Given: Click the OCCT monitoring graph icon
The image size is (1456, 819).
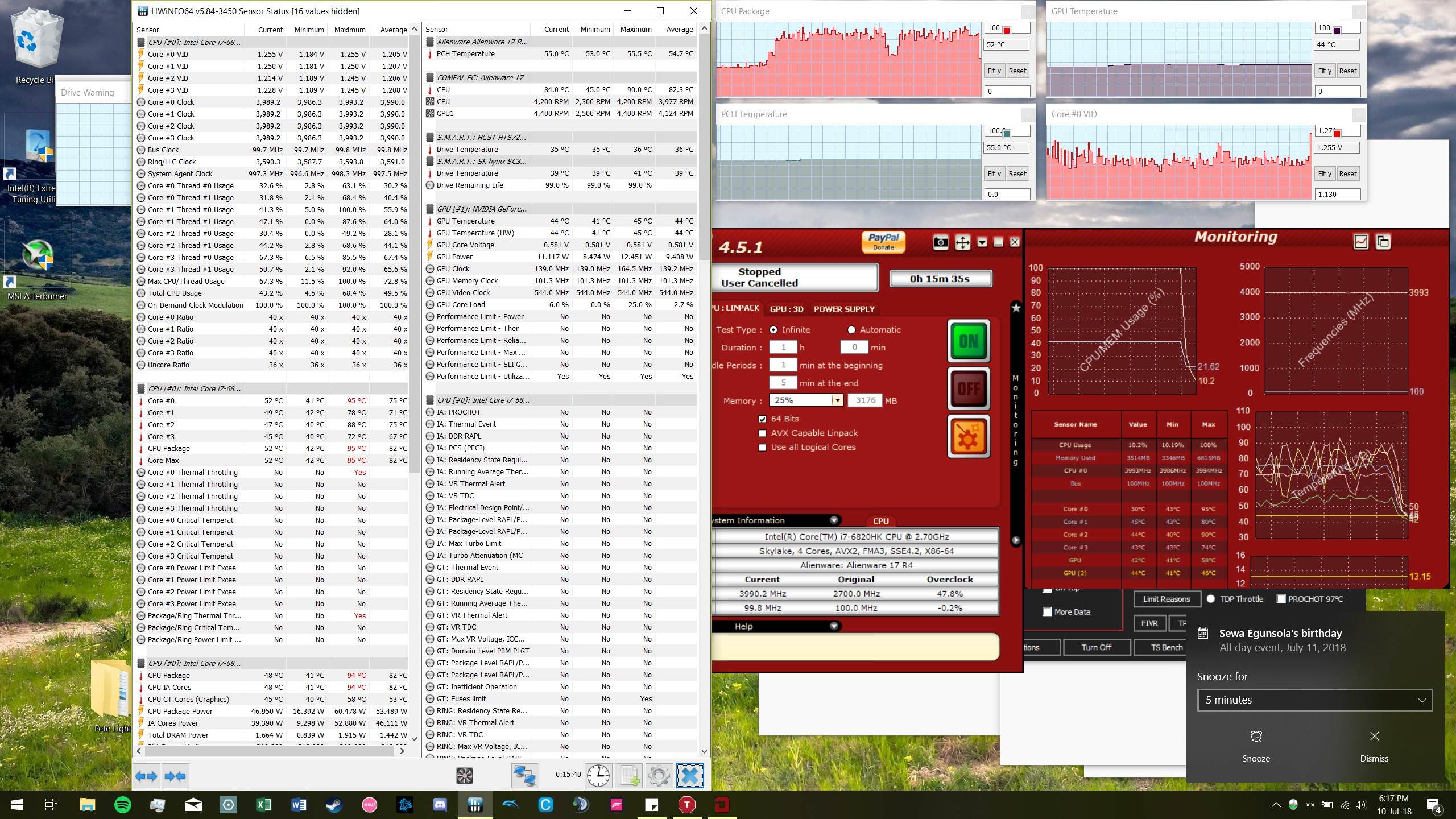Looking at the screenshot, I should point(1360,242).
